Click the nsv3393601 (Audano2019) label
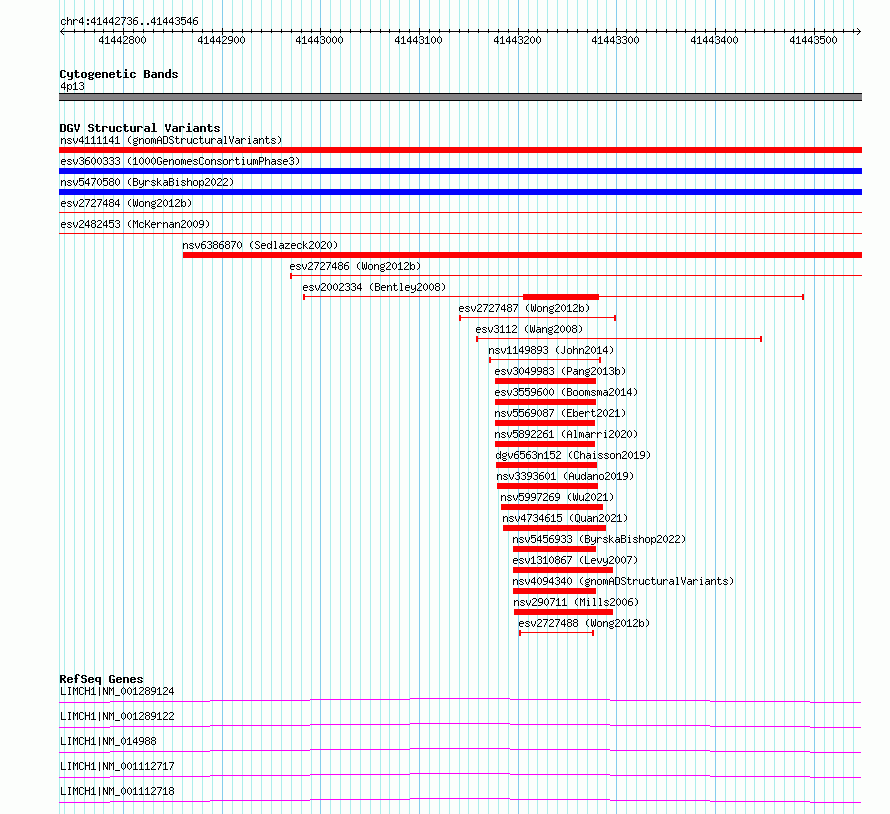 coord(565,476)
